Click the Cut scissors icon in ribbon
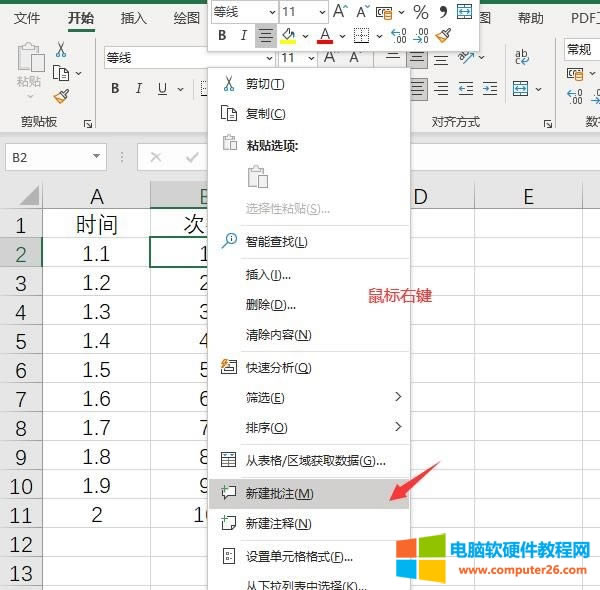The width and height of the screenshot is (600, 590). (62, 49)
